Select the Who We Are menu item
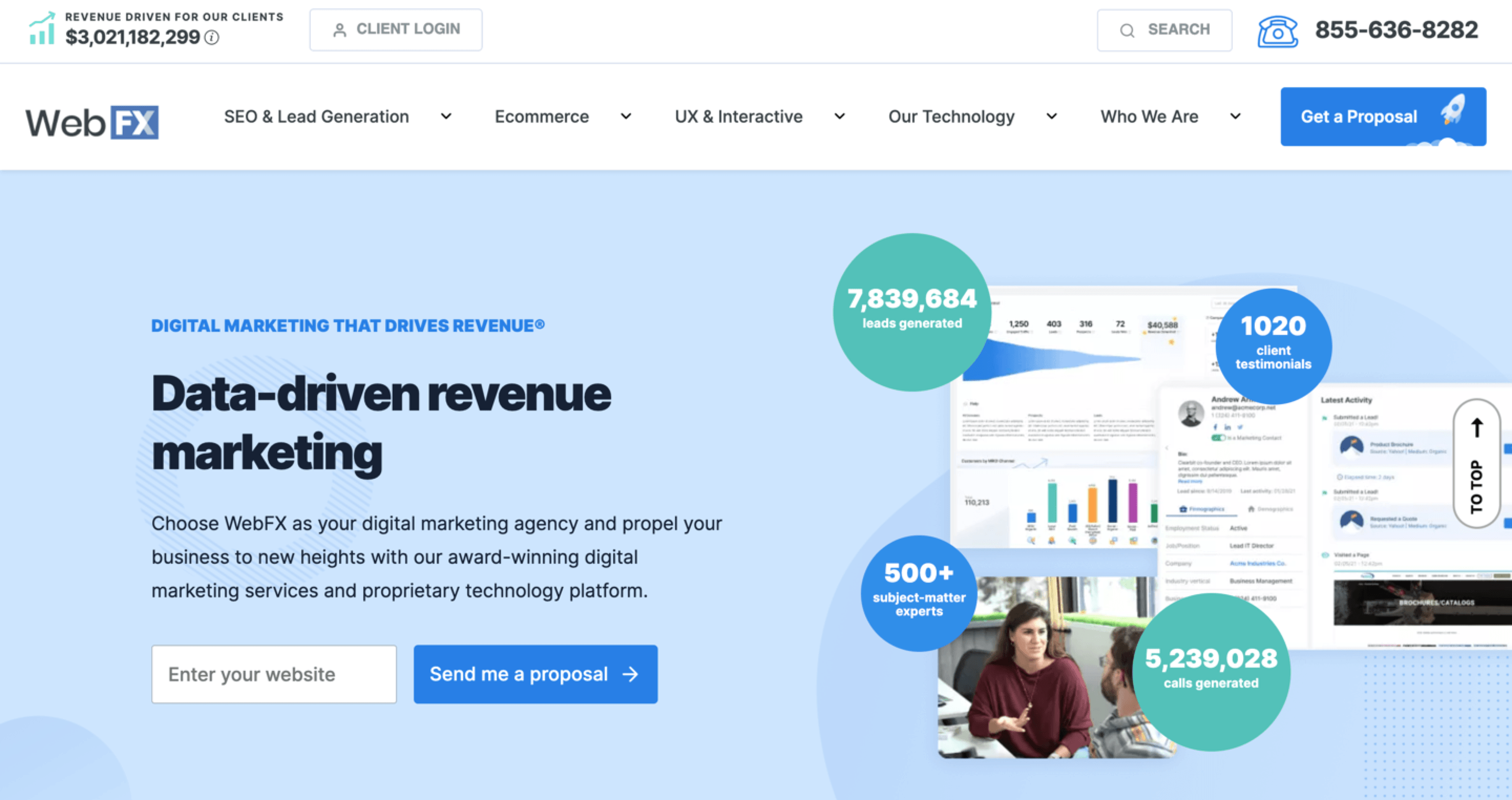The width and height of the screenshot is (1512, 800). 1149,117
